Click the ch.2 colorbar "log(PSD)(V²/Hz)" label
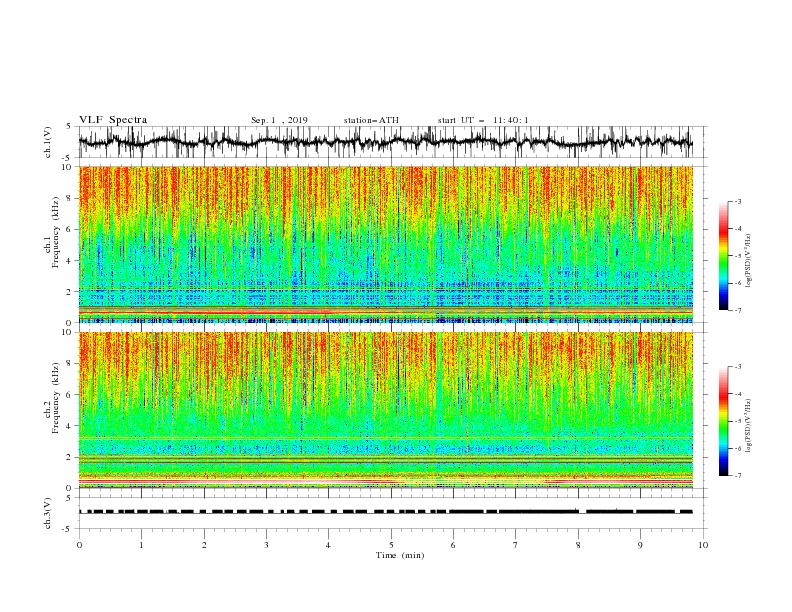Viewport: 792px width, 612px height. 749,426
